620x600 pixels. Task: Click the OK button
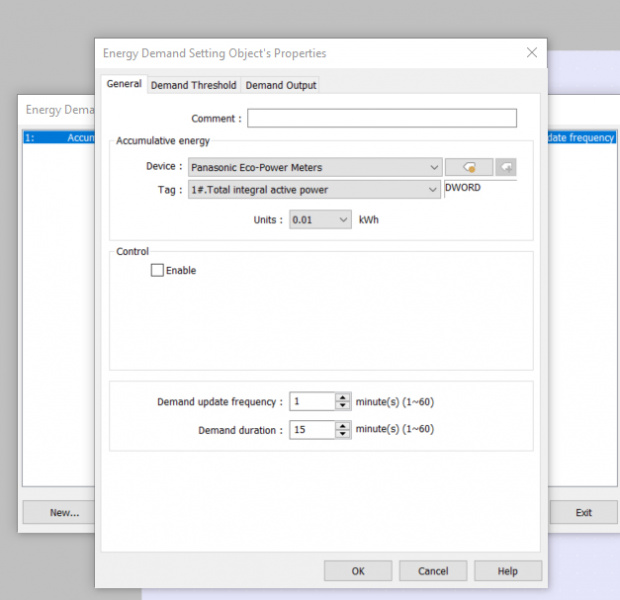click(357, 571)
